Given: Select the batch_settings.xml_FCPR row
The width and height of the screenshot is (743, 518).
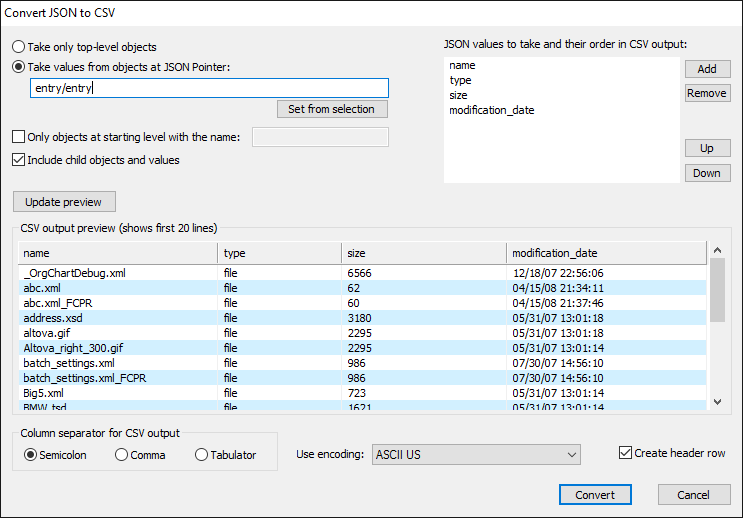Looking at the screenshot, I should tap(362, 378).
